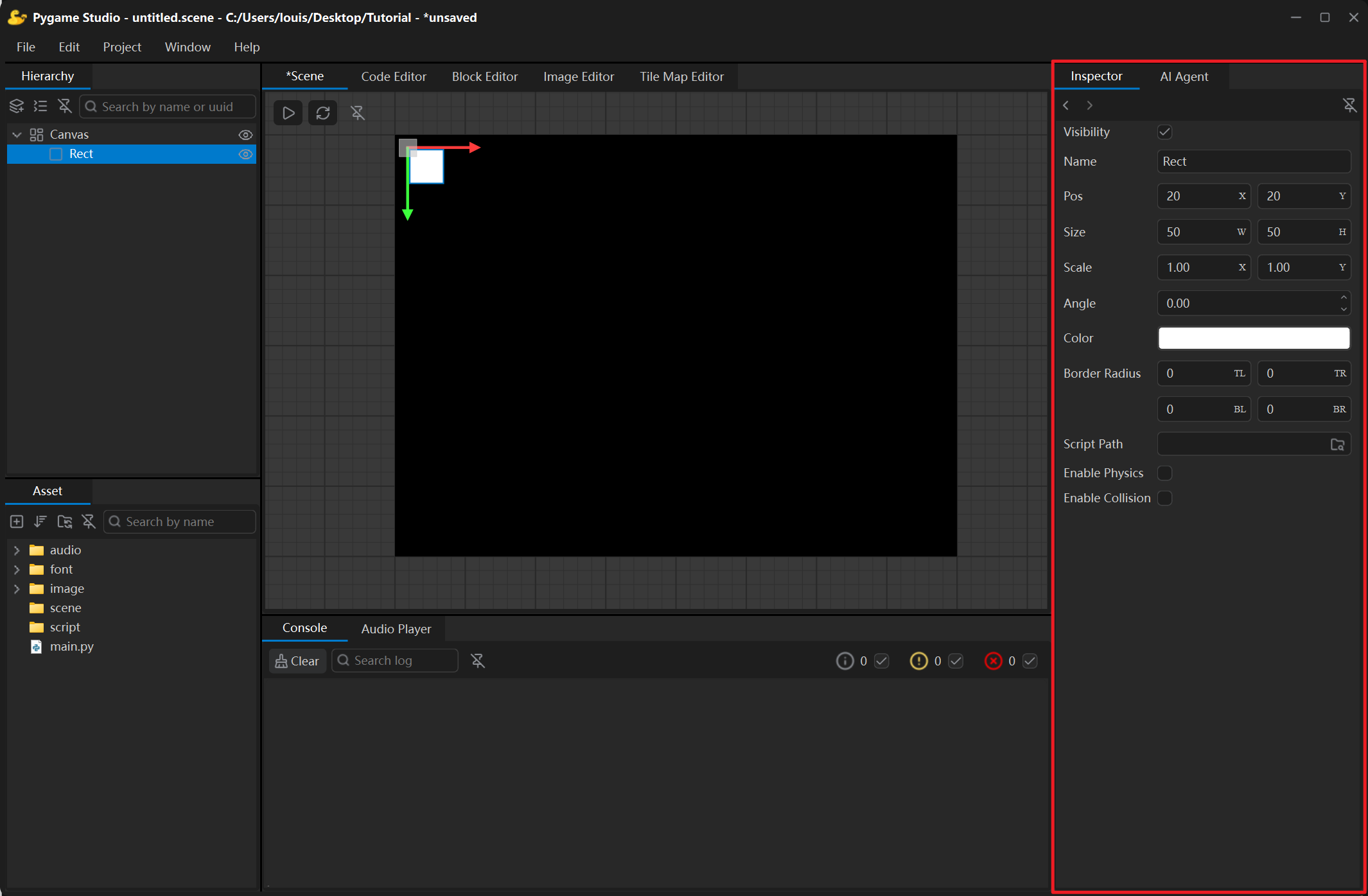Click the reload scene icon
This screenshot has width=1368, height=896.
323,113
